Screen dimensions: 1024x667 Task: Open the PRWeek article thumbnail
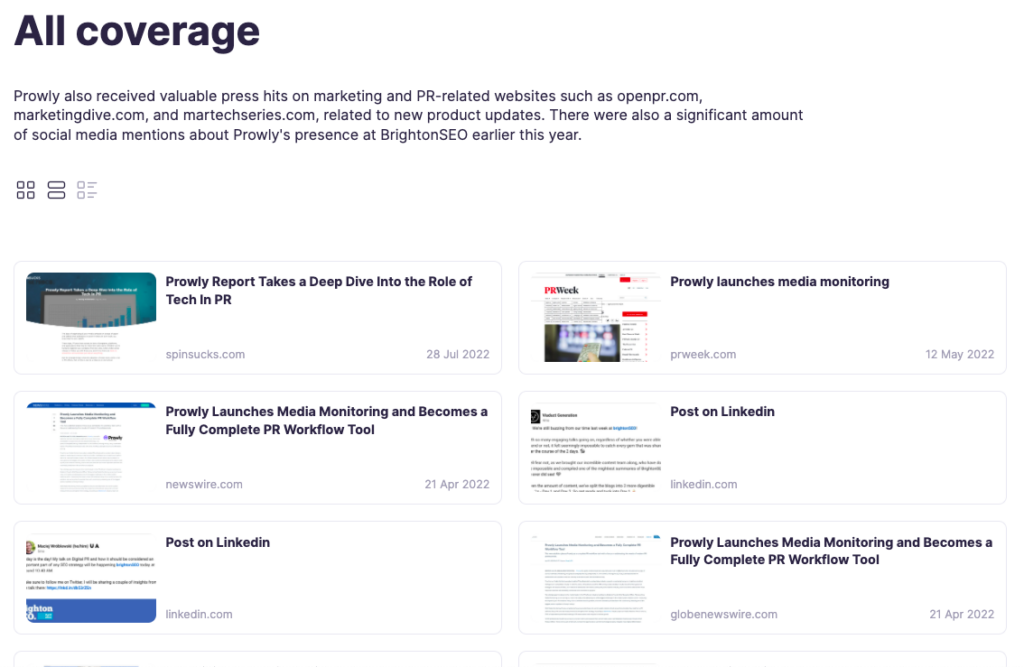coord(596,317)
